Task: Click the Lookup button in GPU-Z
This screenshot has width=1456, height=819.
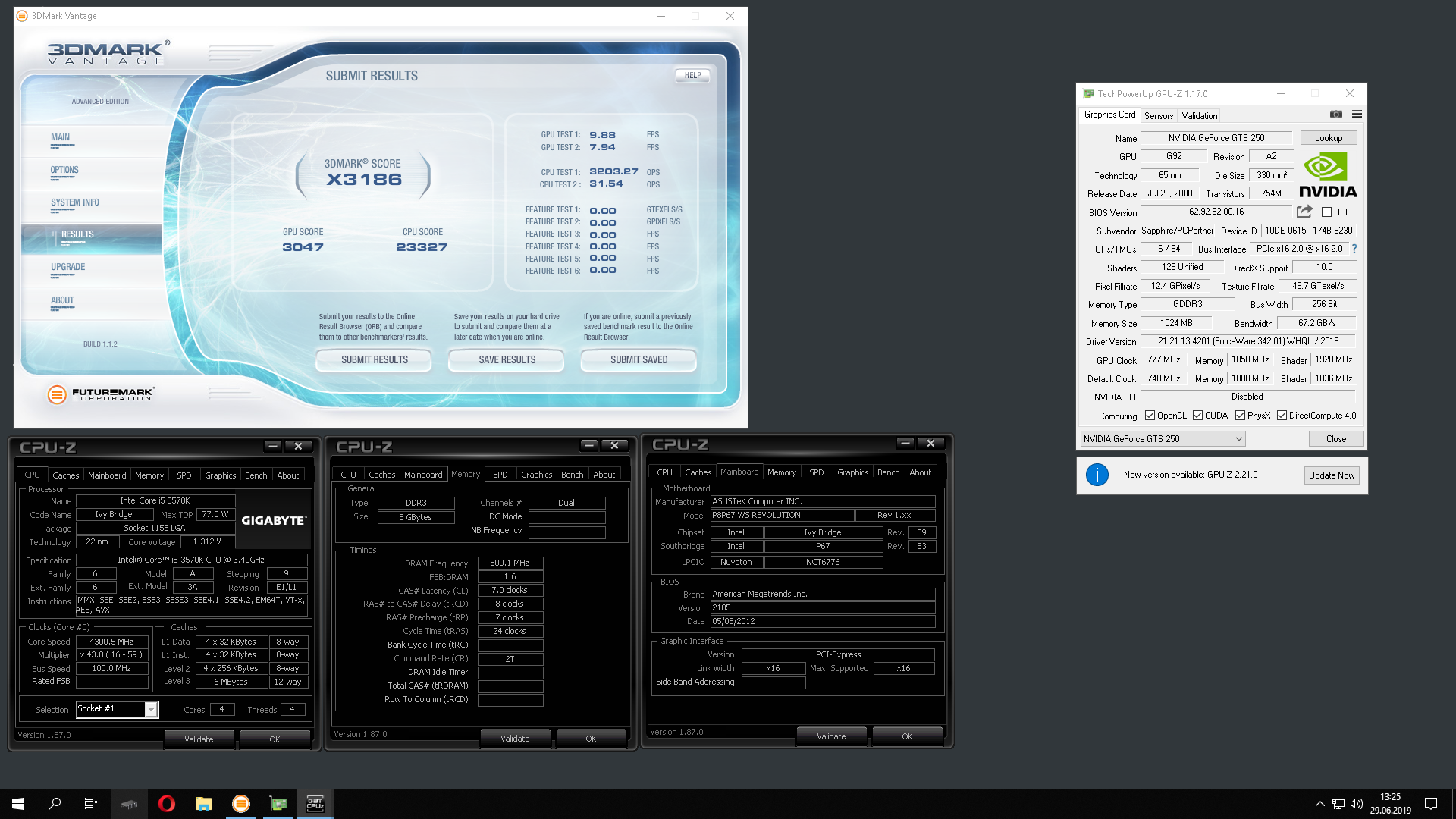Action: click(x=1329, y=138)
